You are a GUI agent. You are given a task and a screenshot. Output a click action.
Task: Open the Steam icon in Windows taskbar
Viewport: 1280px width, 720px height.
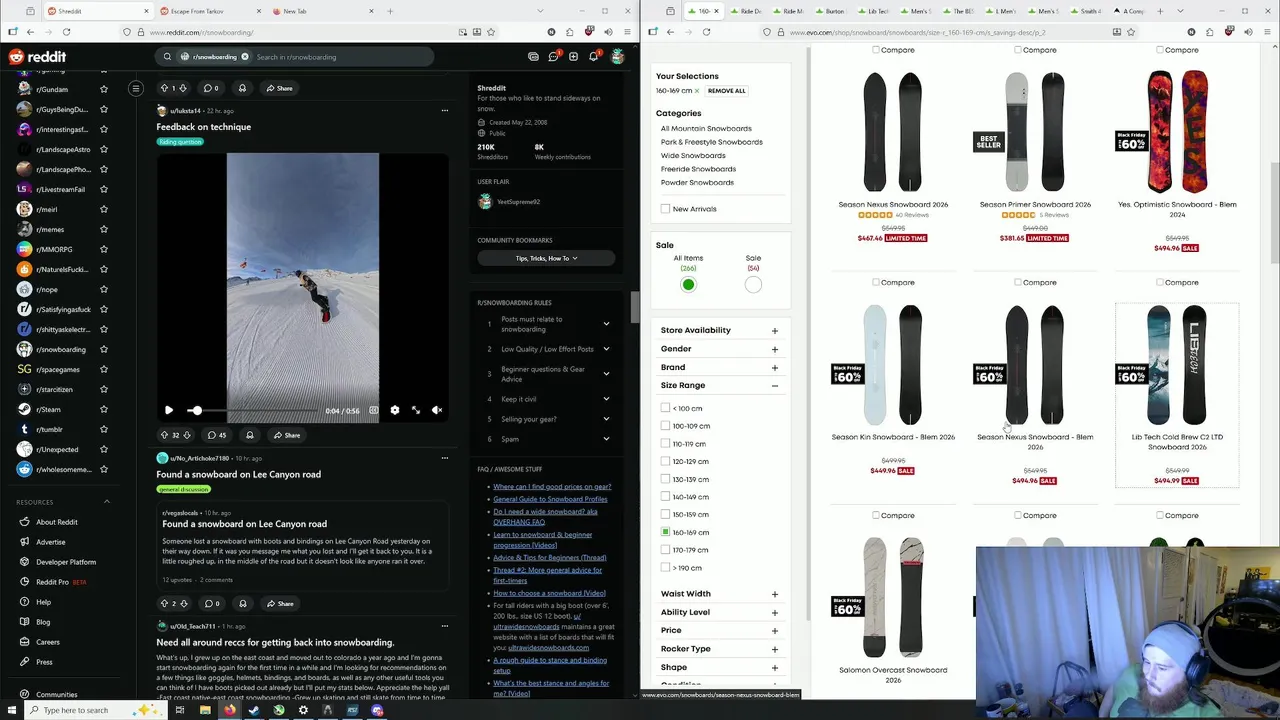point(254,710)
